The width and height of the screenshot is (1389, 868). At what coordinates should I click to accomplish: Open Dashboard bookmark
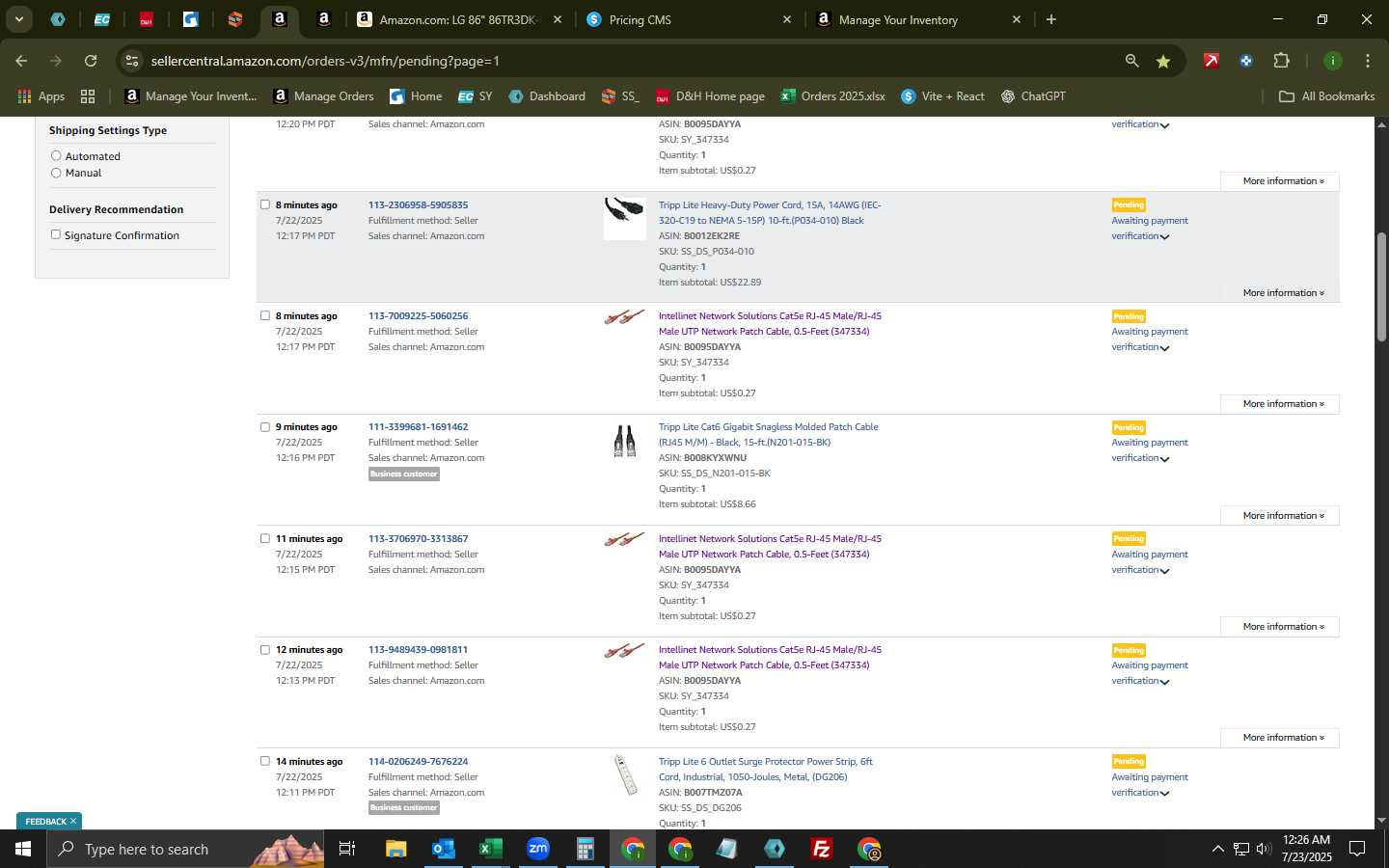tap(547, 96)
